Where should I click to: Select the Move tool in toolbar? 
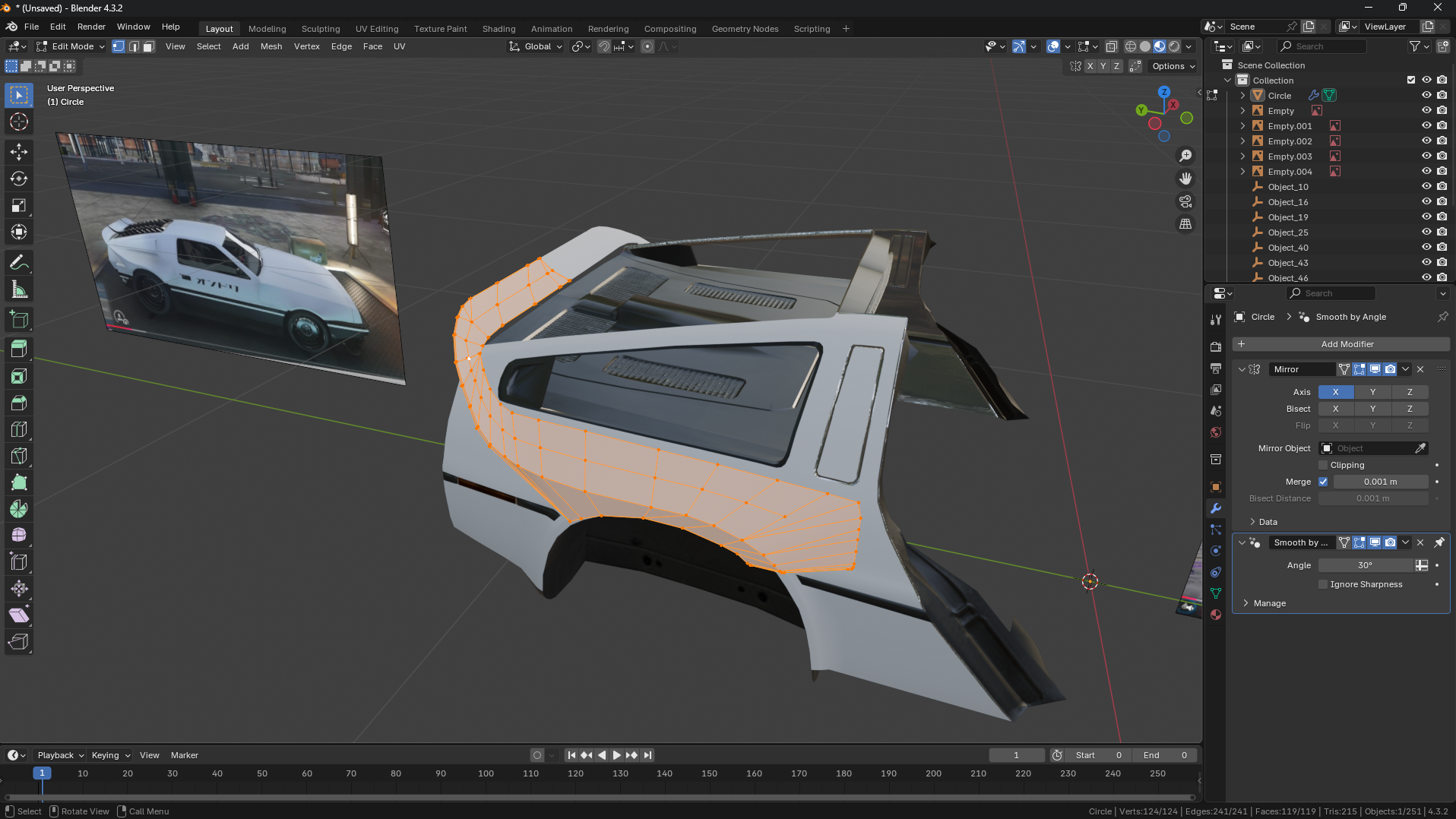19,152
